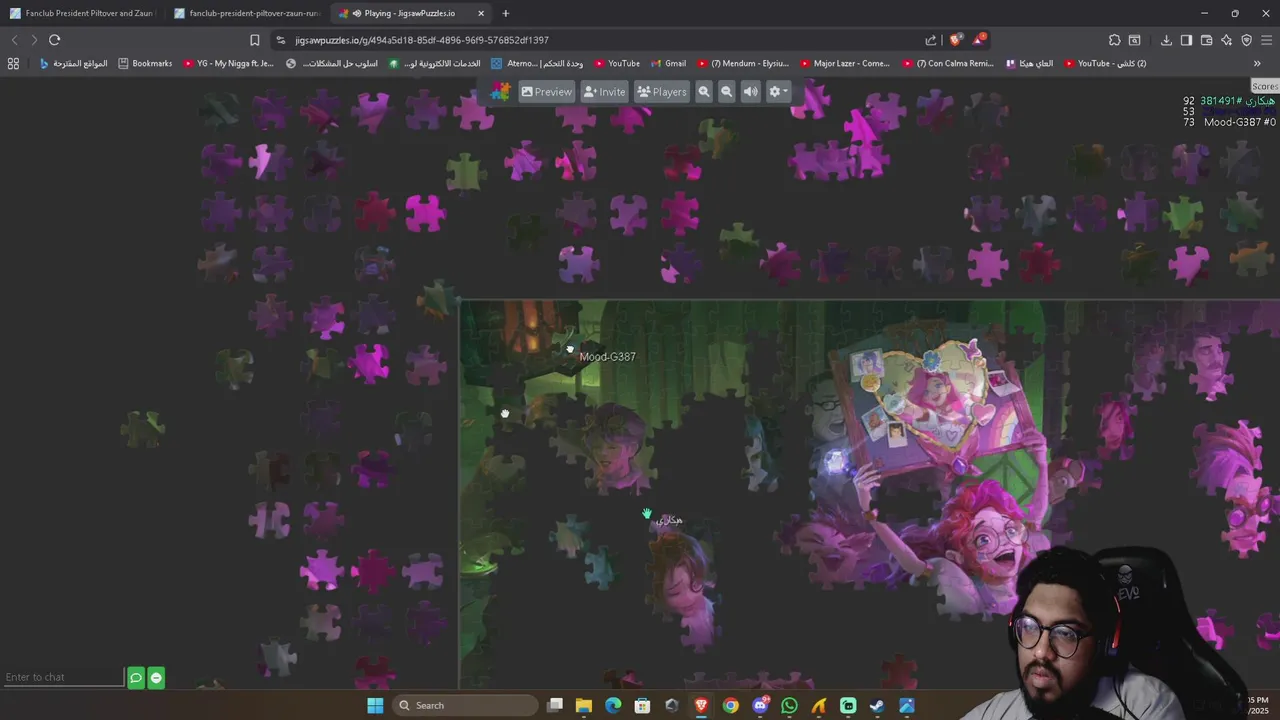Screen dimensions: 1280x720
Task: Click the chat message input field
Action: point(63,677)
